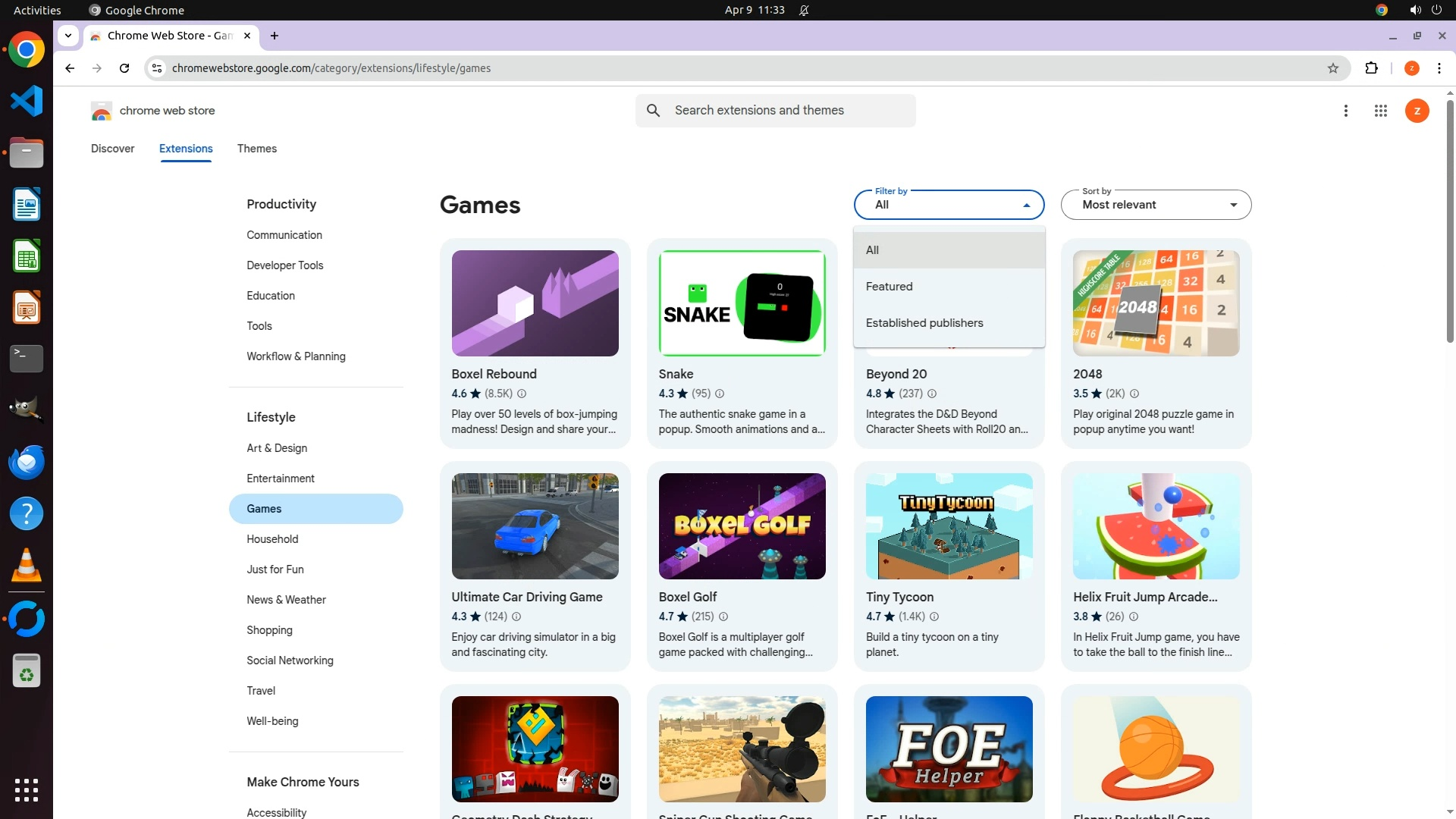Bookmark this page with the star icon
The image size is (1456, 819).
tap(1332, 68)
